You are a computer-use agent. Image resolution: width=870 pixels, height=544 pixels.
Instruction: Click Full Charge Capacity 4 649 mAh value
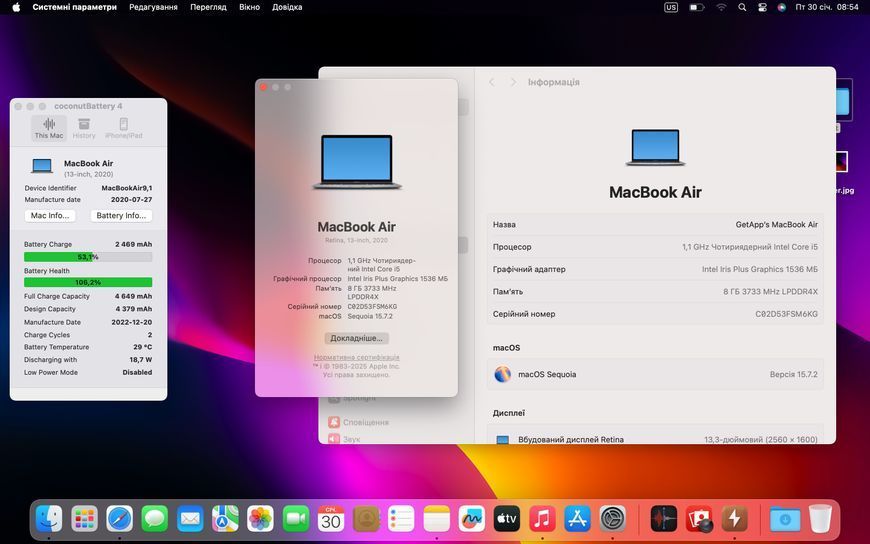133,296
